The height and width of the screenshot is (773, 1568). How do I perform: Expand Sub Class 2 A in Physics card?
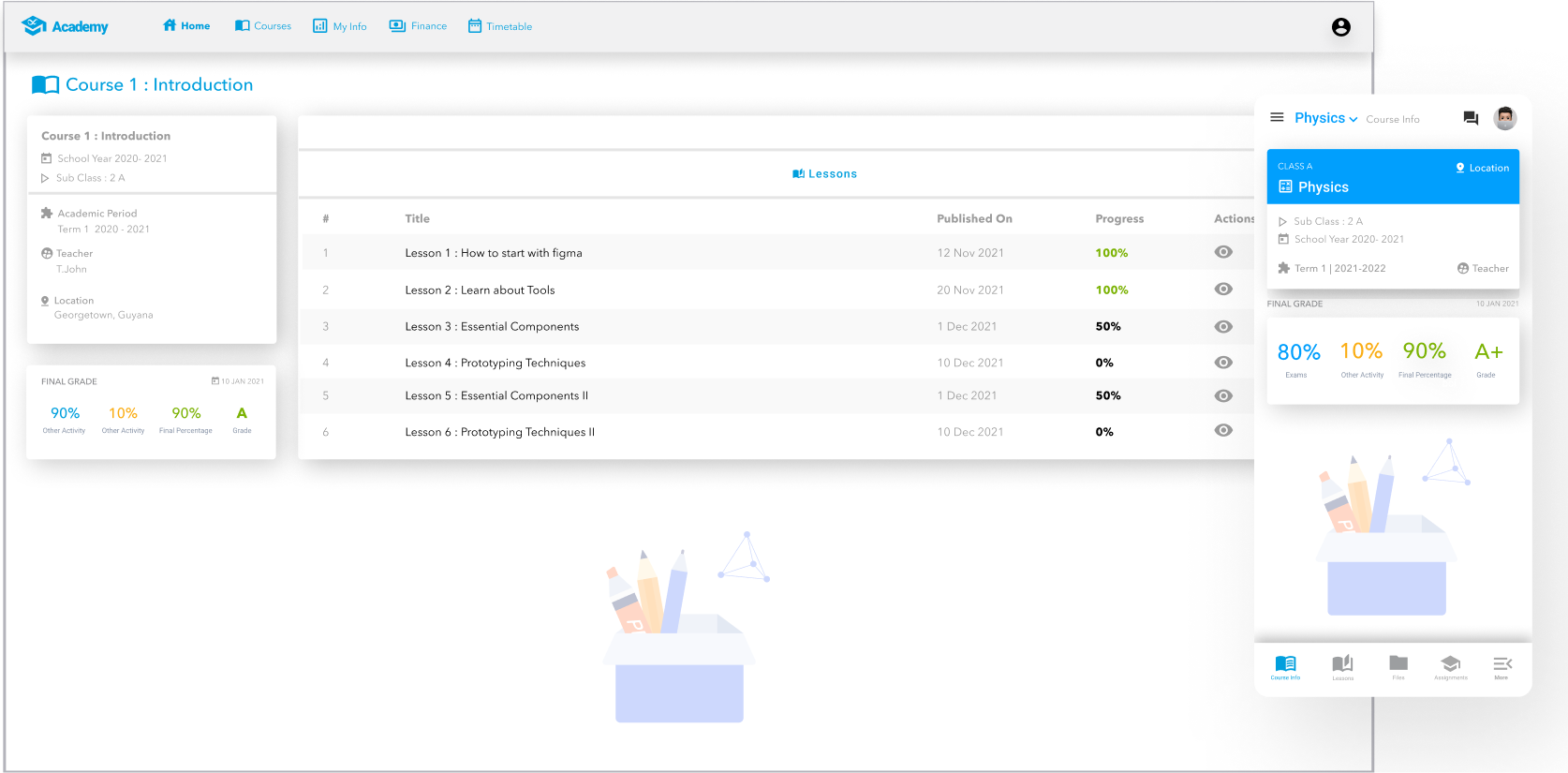coord(1283,222)
